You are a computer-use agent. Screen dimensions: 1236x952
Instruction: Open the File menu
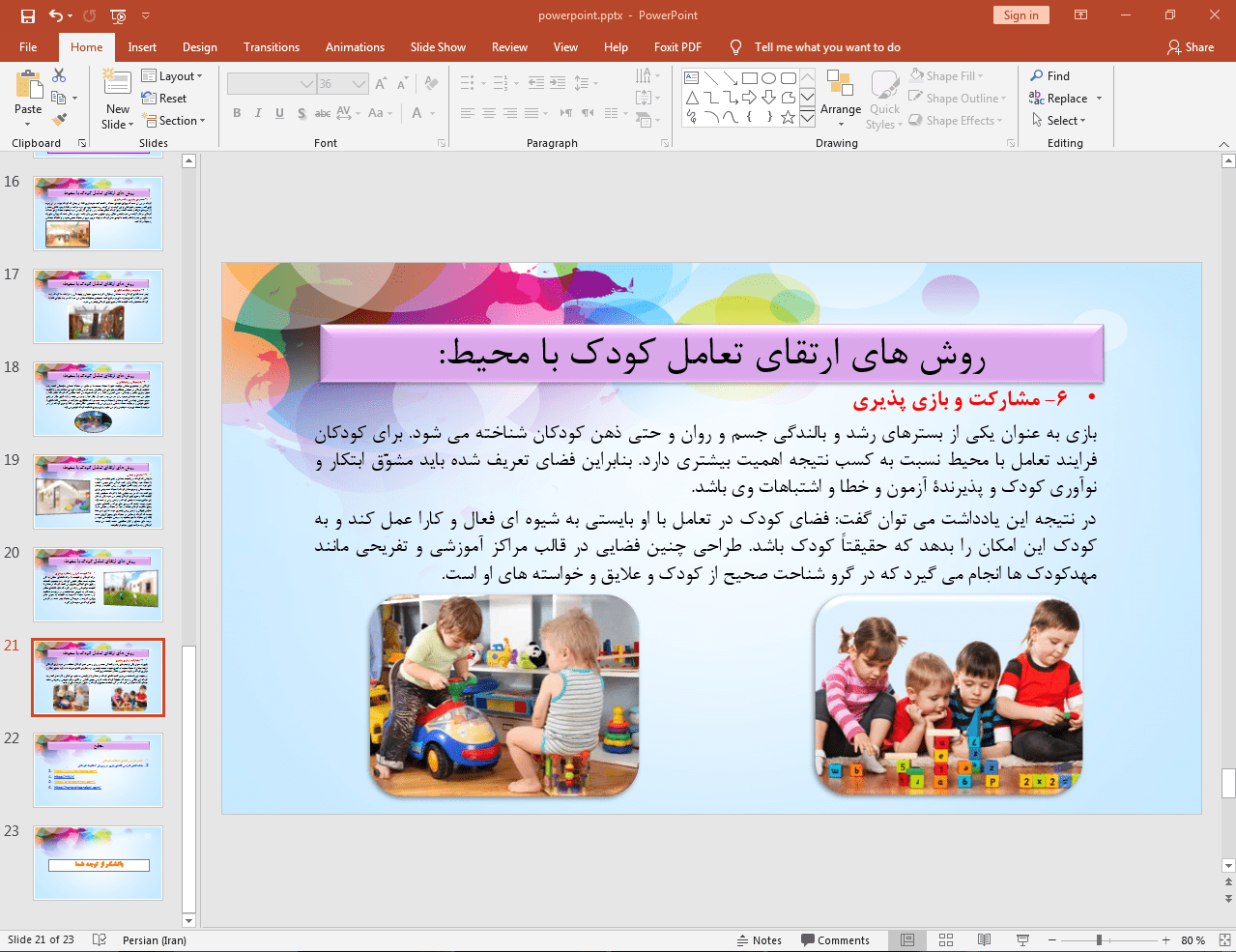tap(28, 47)
